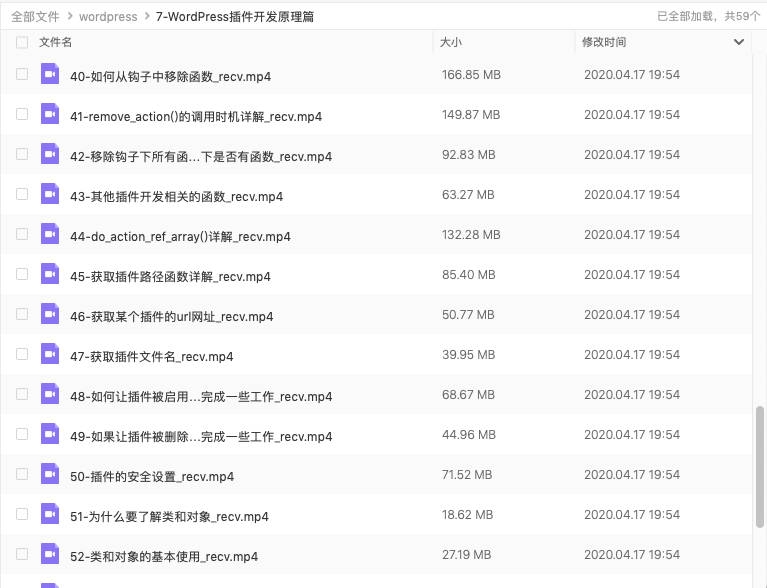This screenshot has width=767, height=588.
Task: Click size value 50.77 MB
Action: (x=468, y=315)
